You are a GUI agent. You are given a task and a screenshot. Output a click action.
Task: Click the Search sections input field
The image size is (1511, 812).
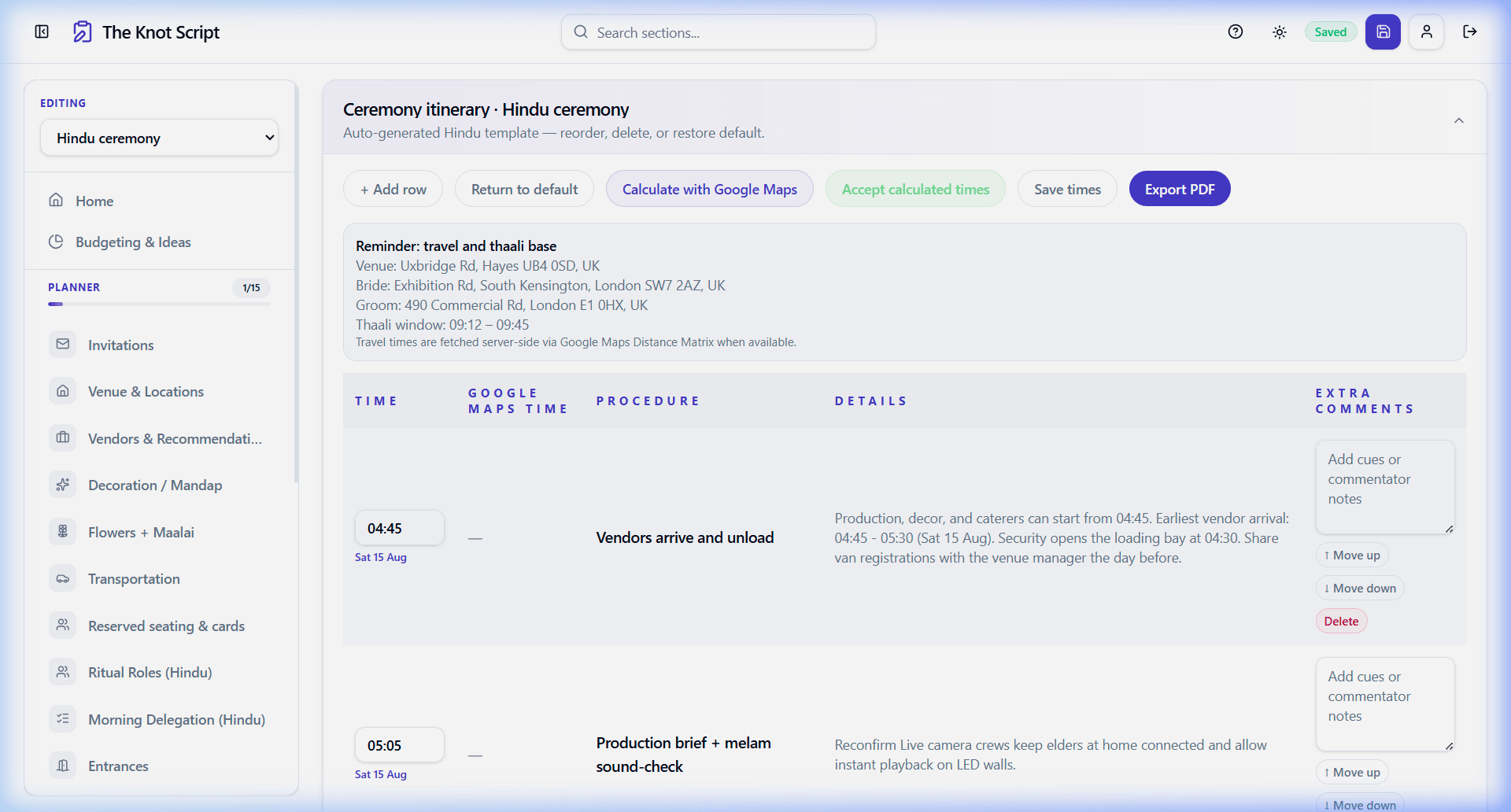[x=717, y=32]
